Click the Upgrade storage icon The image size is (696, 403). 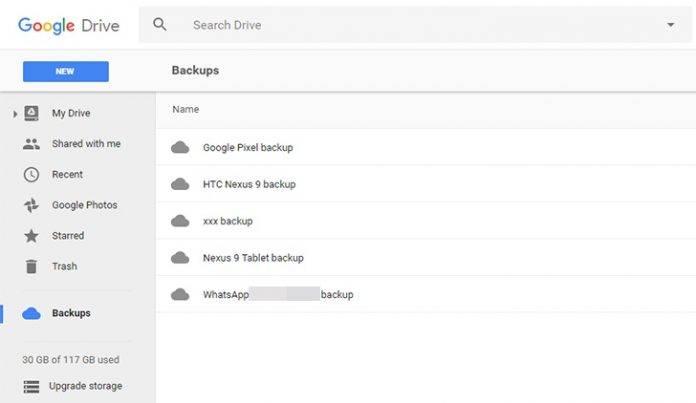click(31, 387)
